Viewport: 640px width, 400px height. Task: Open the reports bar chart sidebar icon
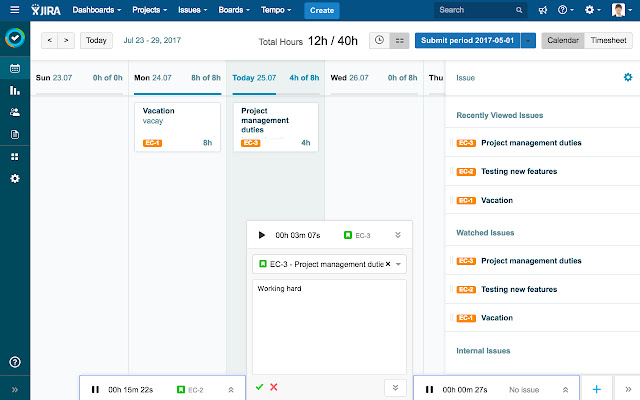pyautogui.click(x=14, y=91)
